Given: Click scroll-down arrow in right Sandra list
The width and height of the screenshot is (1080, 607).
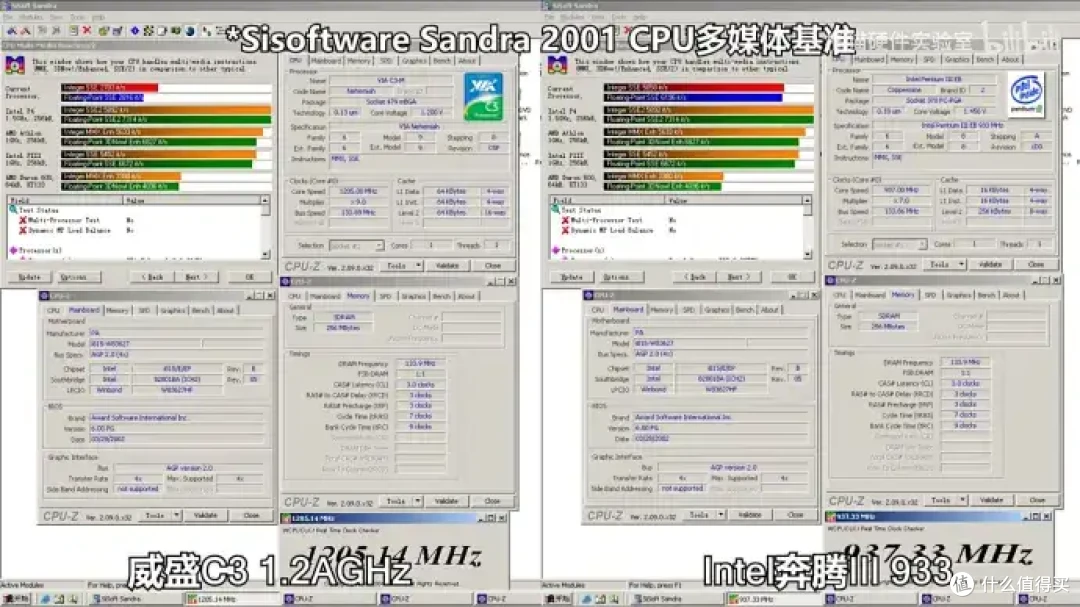Looking at the screenshot, I should tap(807, 254).
